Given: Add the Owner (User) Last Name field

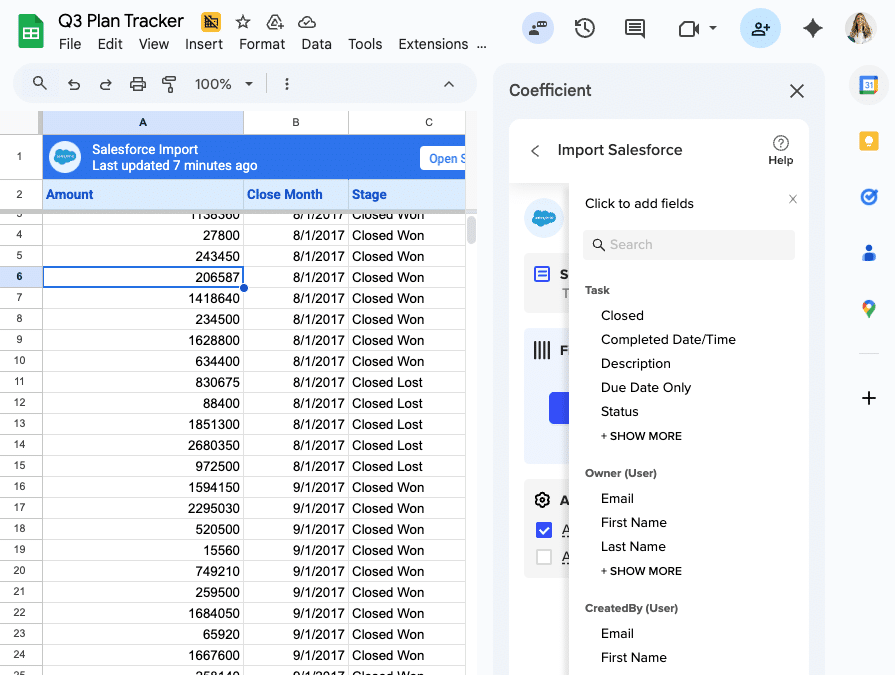Looking at the screenshot, I should 633,547.
